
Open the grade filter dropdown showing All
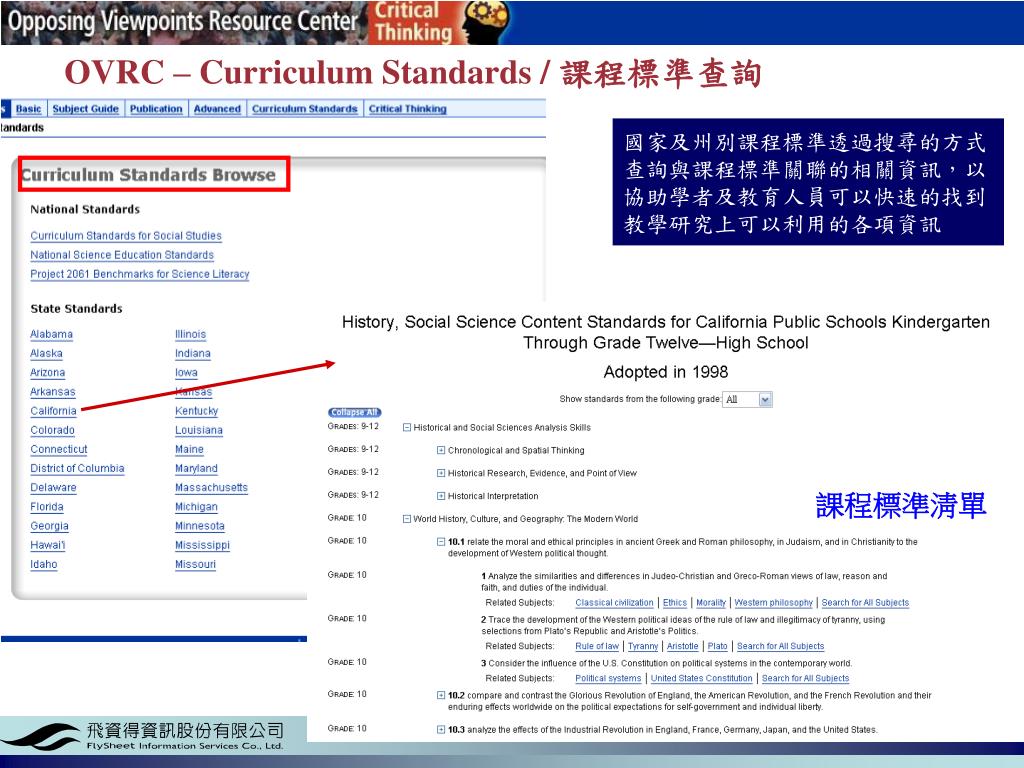(x=747, y=399)
